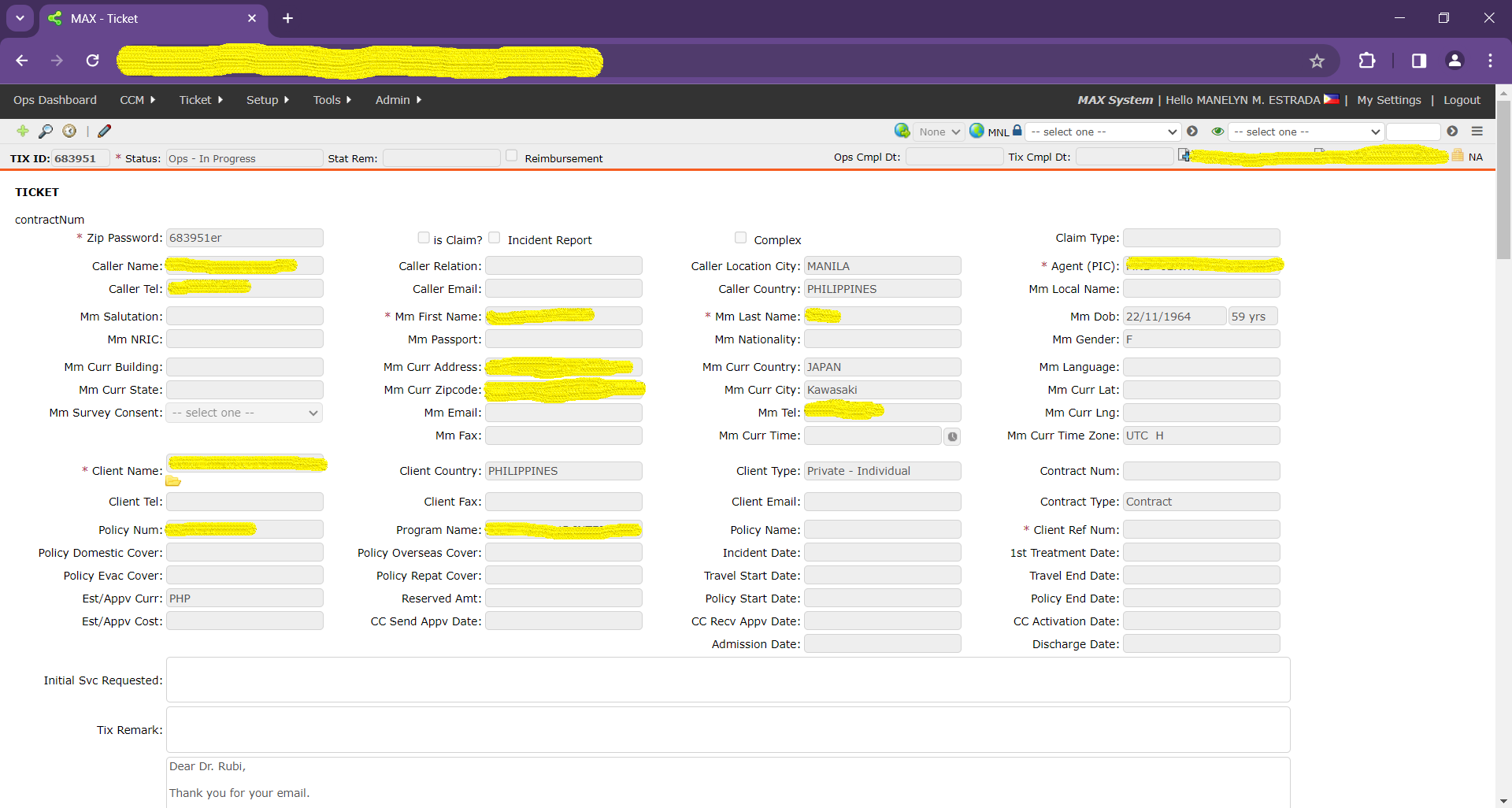Image resolution: width=1512 pixels, height=808 pixels.
Task: Open the select-one dropdown after eye icon
Action: point(1306,132)
